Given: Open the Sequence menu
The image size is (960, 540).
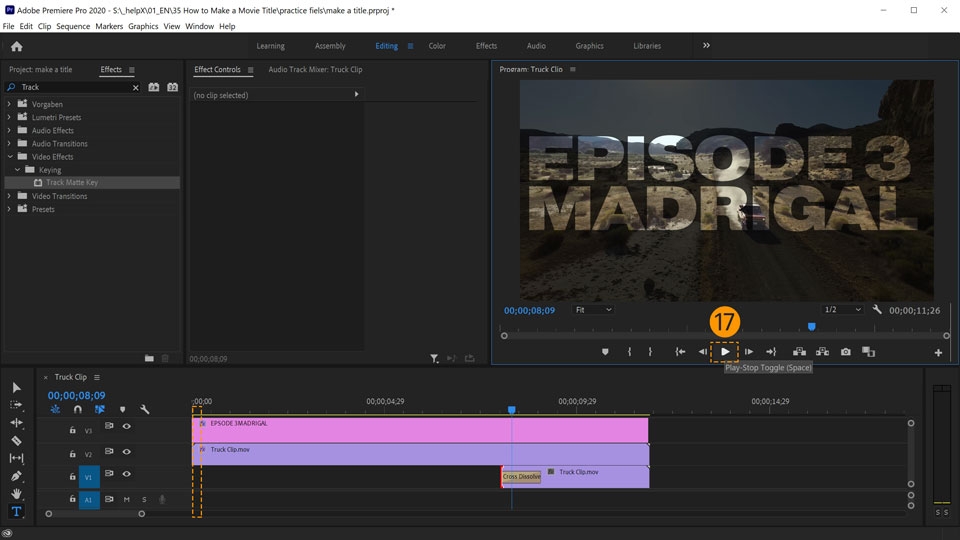Looking at the screenshot, I should [73, 26].
